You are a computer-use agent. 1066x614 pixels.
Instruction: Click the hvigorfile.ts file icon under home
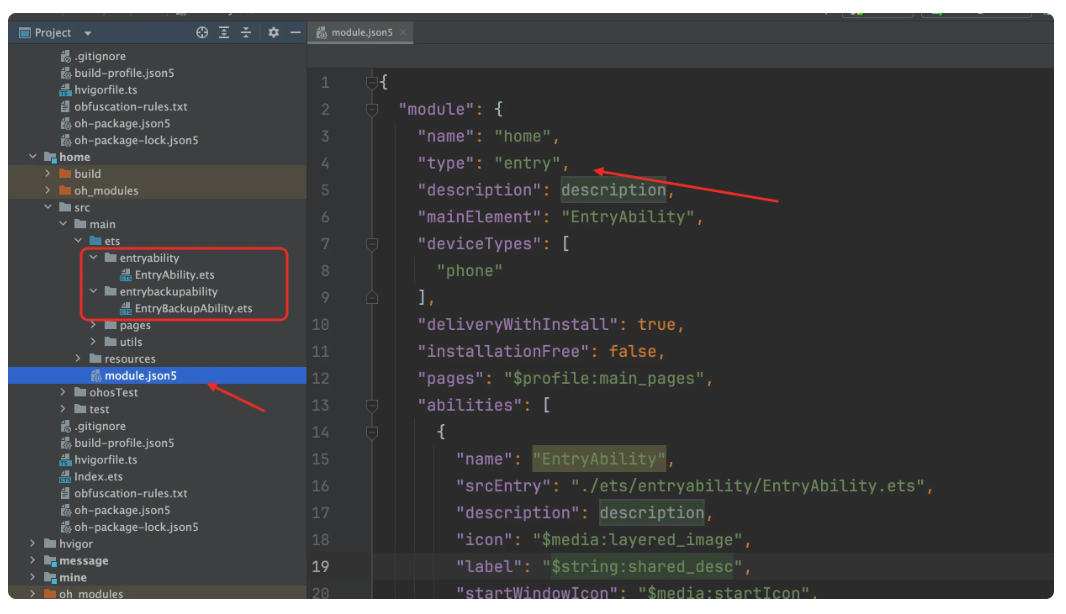[x=65, y=460]
